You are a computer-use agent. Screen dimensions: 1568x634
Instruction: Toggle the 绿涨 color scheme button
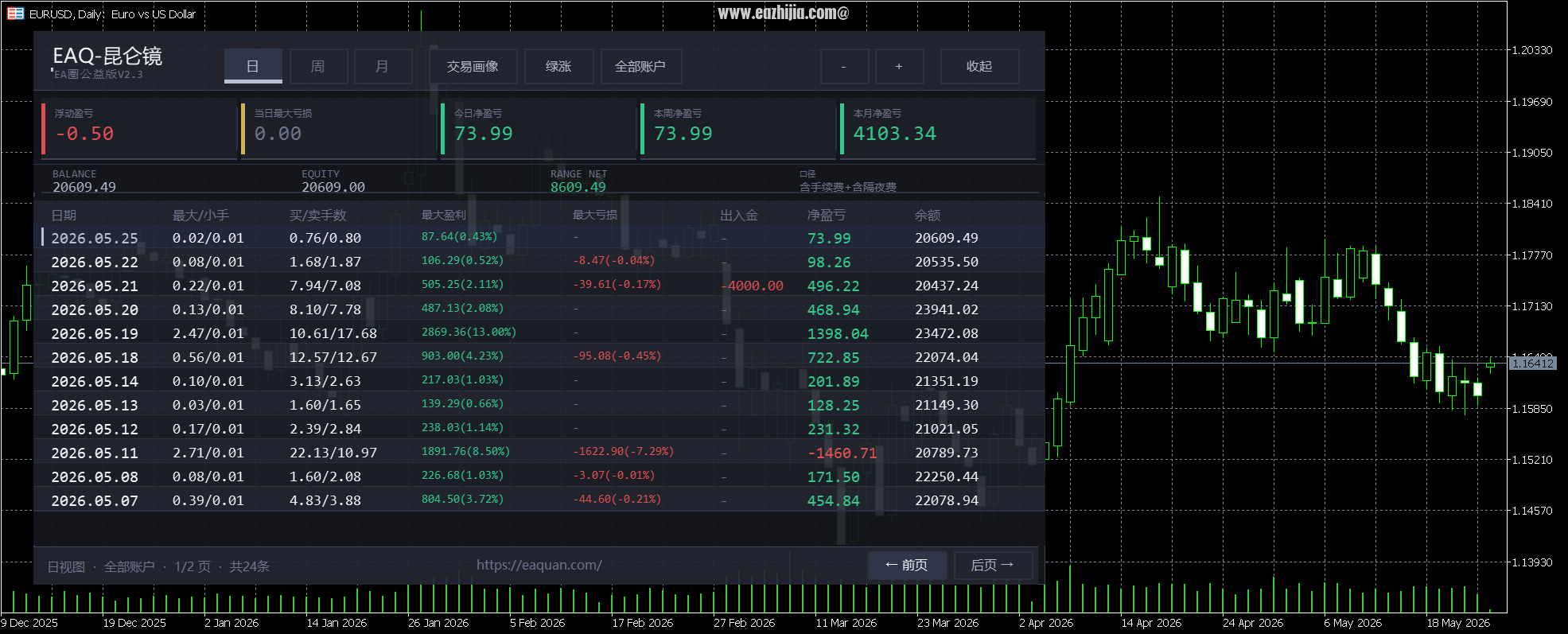(x=559, y=66)
